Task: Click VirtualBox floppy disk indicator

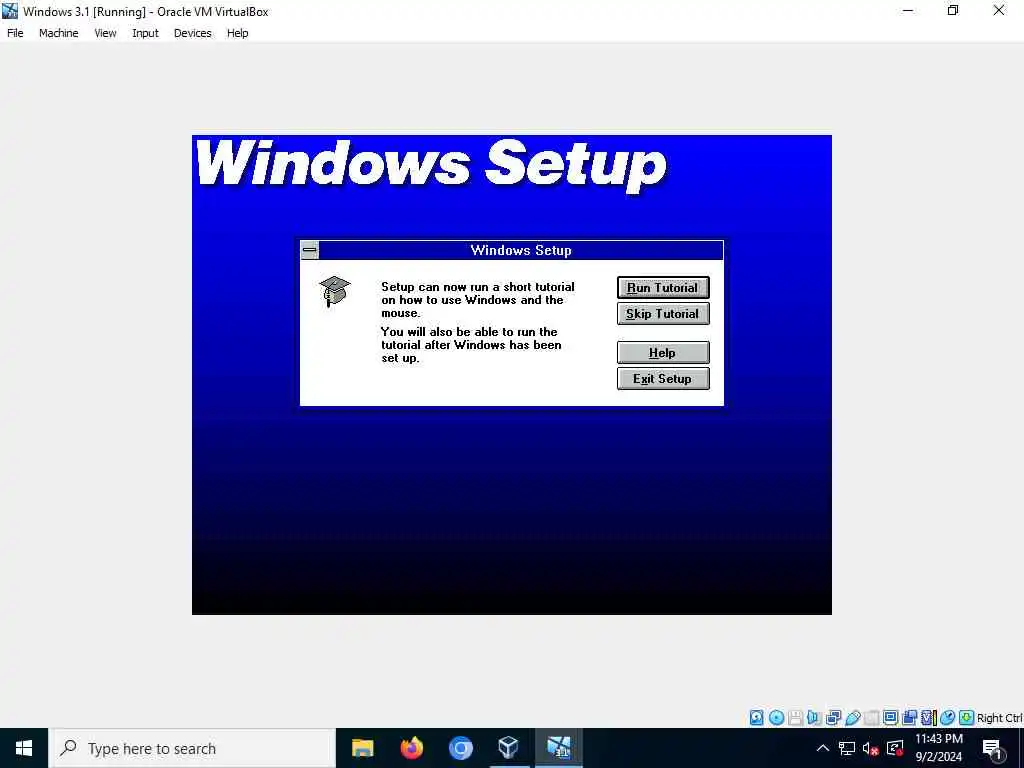Action: (x=795, y=718)
